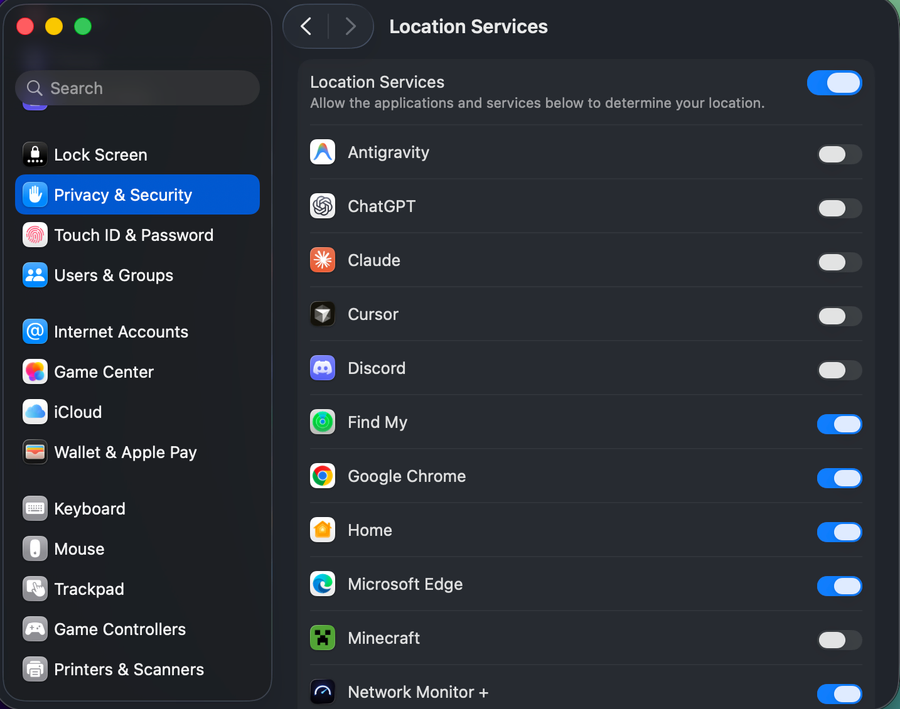Open Lock Screen settings

[137, 154]
